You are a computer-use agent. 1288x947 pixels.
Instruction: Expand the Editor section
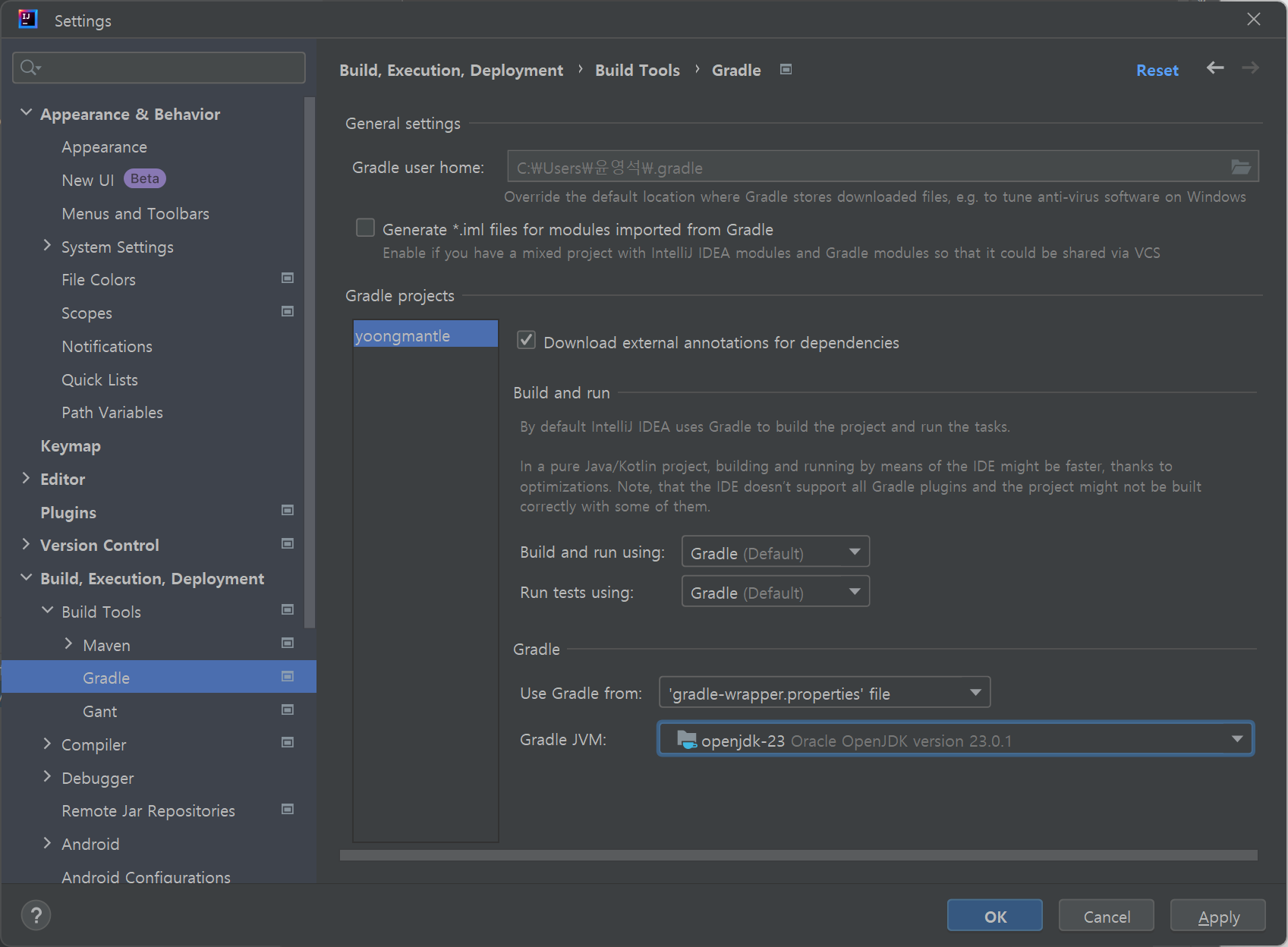27,478
